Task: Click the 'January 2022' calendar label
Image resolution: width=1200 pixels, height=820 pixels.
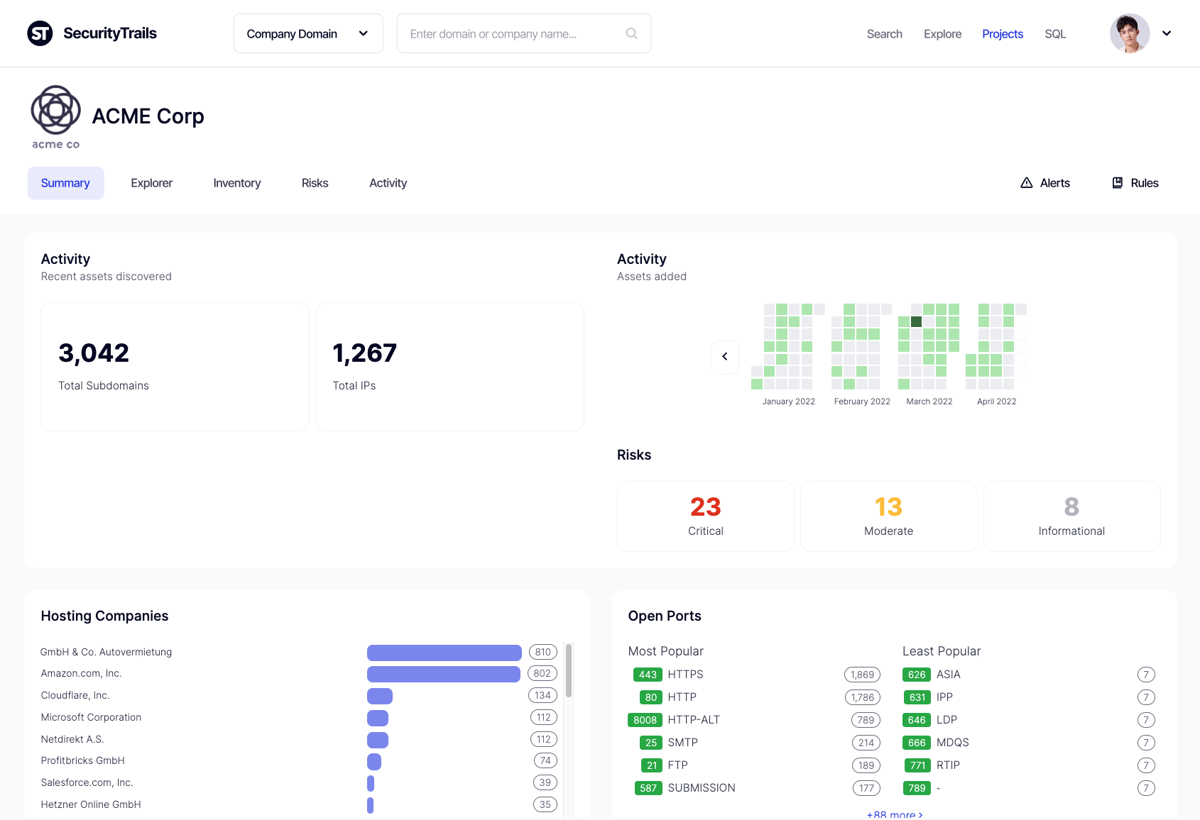Action: click(x=789, y=401)
